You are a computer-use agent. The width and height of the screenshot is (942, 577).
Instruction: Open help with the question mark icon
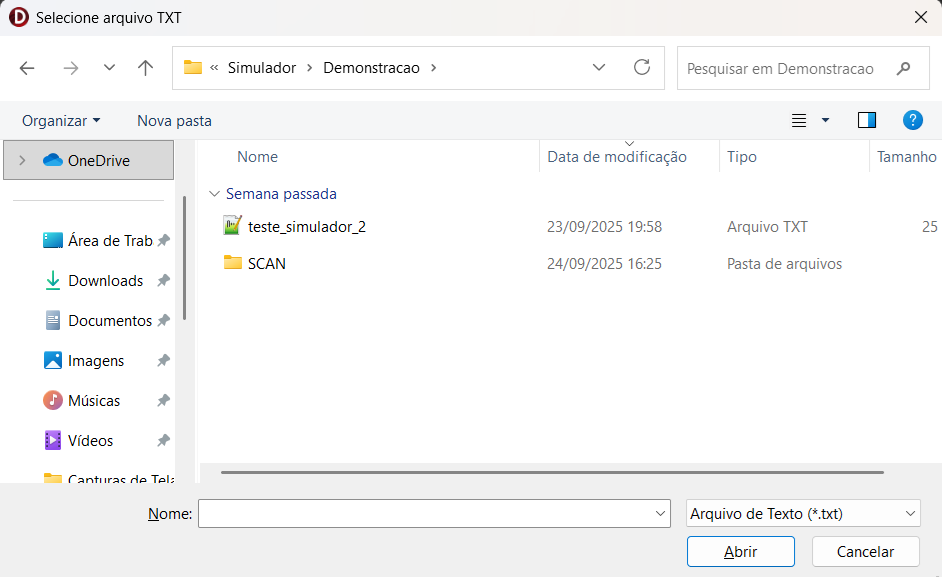(912, 120)
